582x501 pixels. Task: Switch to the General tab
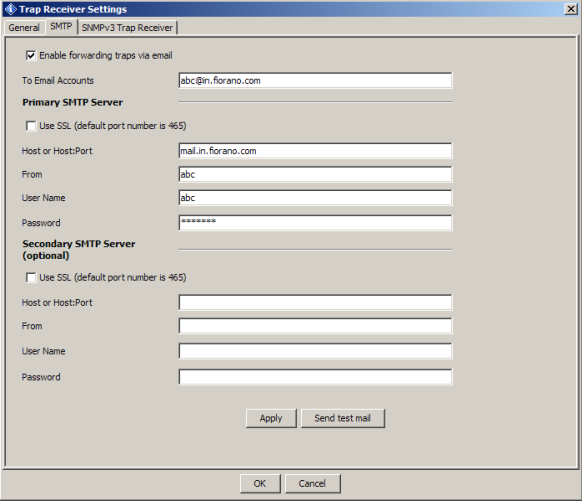pyautogui.click(x=24, y=28)
